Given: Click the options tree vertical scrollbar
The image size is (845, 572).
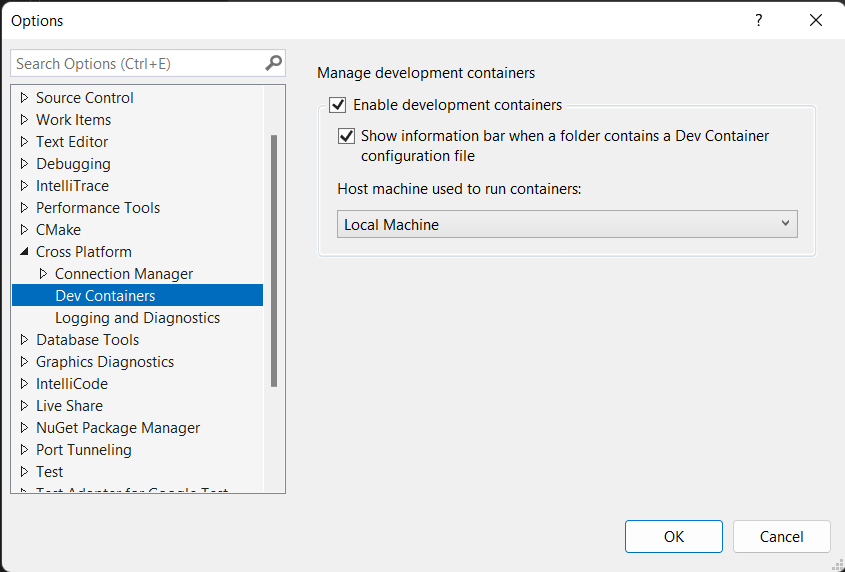Looking at the screenshot, I should pos(274,260).
